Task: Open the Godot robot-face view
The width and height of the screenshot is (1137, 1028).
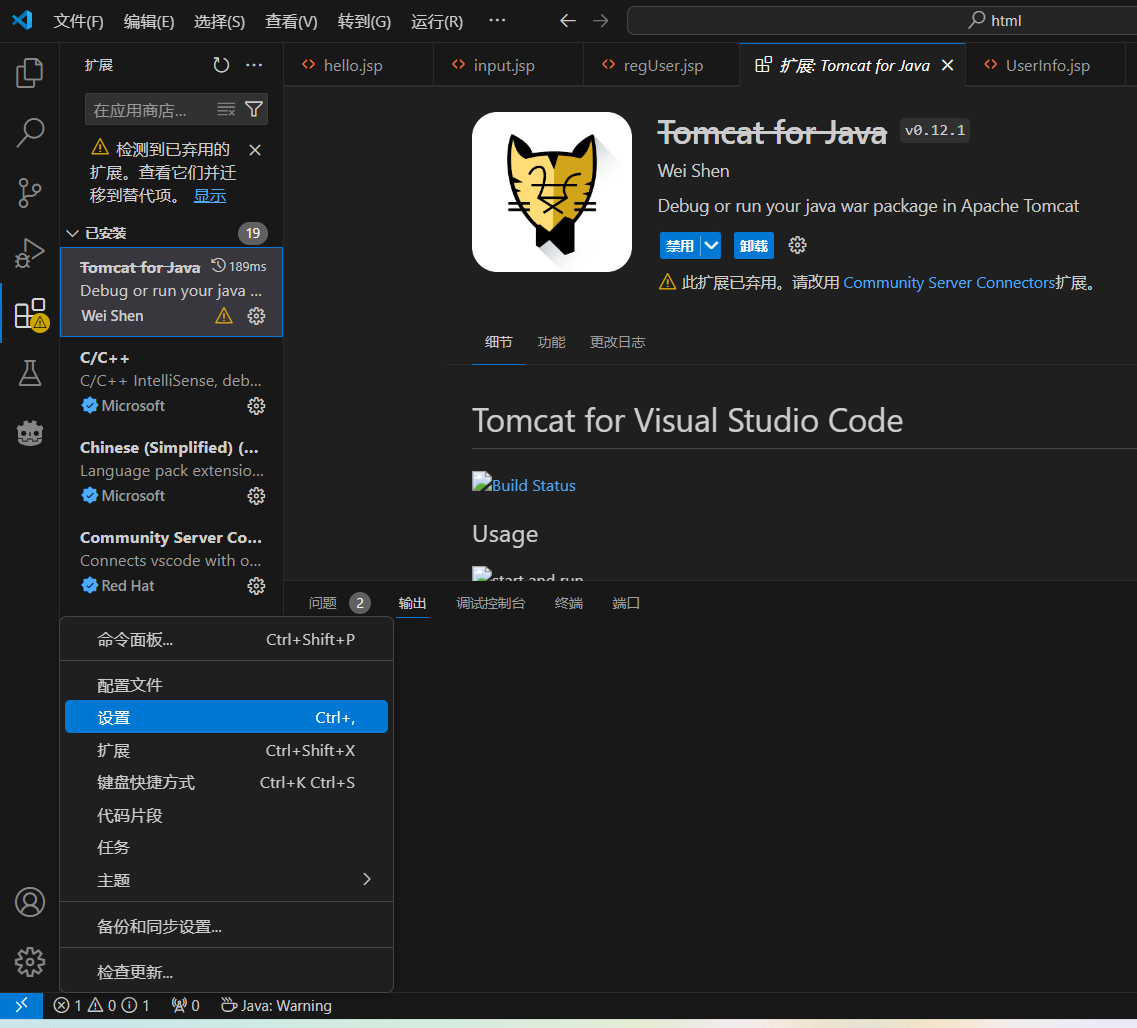Action: [x=30, y=434]
